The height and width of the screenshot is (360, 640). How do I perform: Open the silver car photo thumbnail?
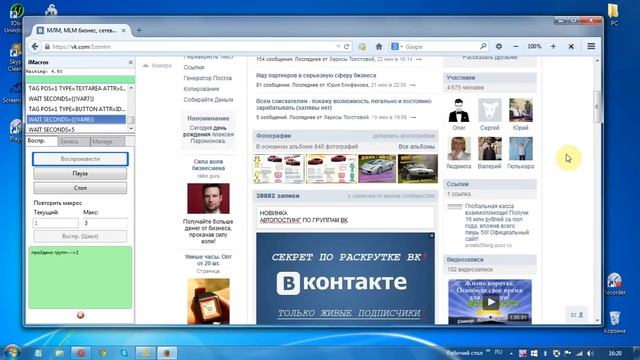click(x=377, y=169)
